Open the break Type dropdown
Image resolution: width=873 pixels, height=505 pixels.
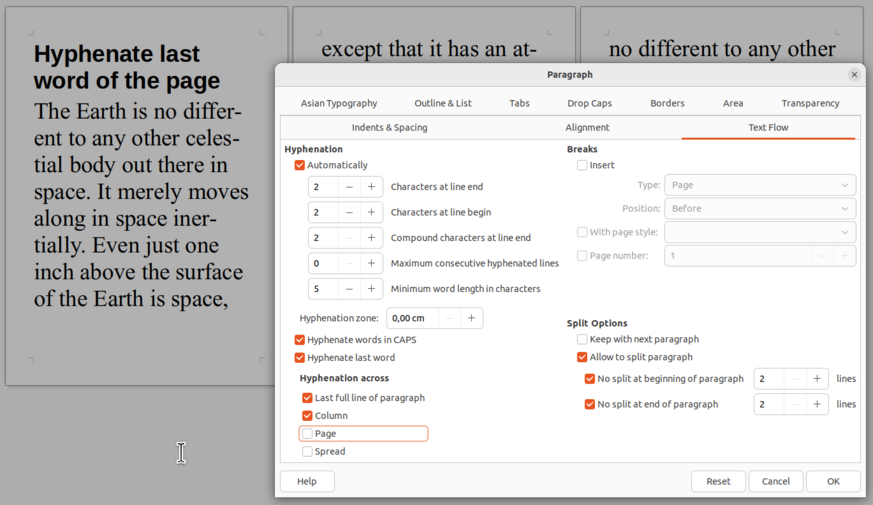760,185
